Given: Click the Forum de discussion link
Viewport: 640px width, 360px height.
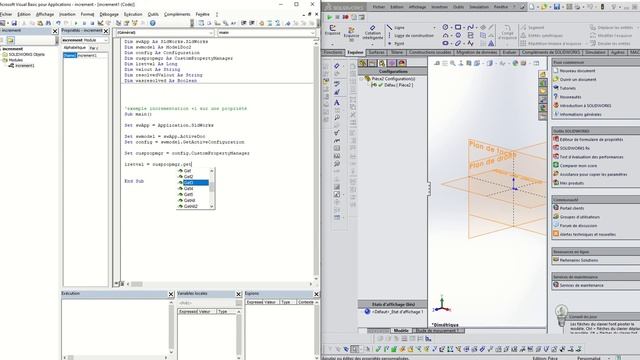Looking at the screenshot, I should [578, 226].
